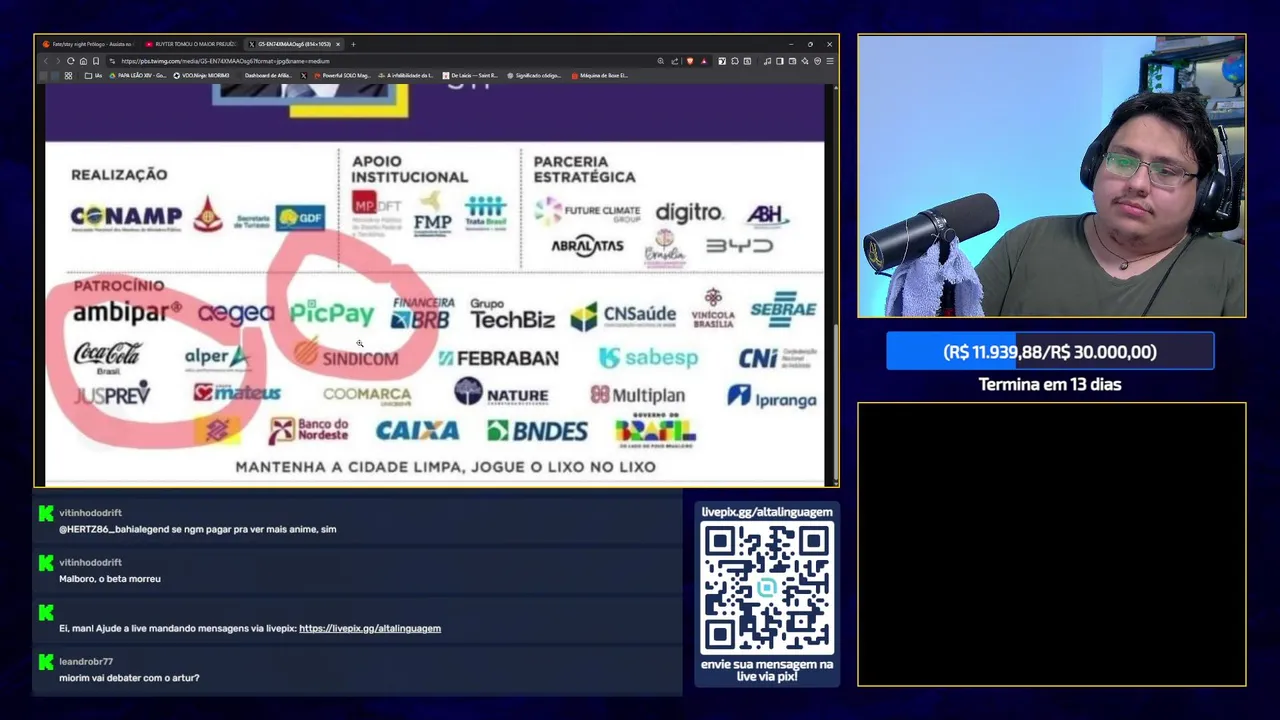Viewport: 1280px width, 720px height.
Task: Open the VPN shield icon
Action: tap(817, 61)
